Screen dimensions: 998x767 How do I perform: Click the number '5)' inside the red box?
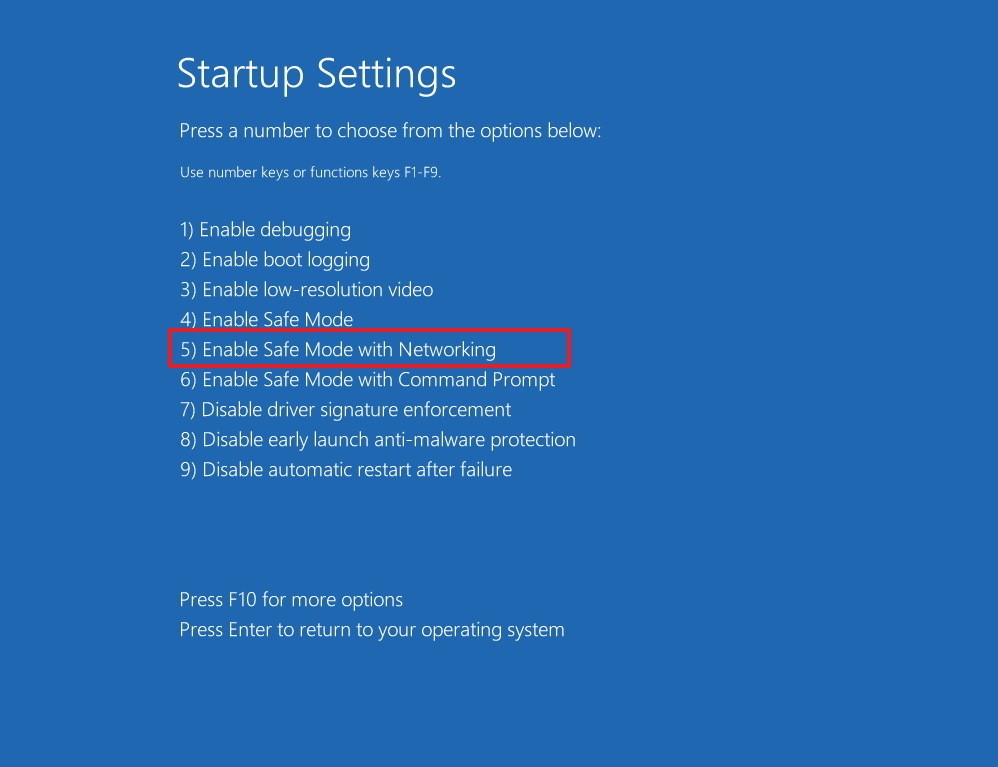[x=188, y=350]
